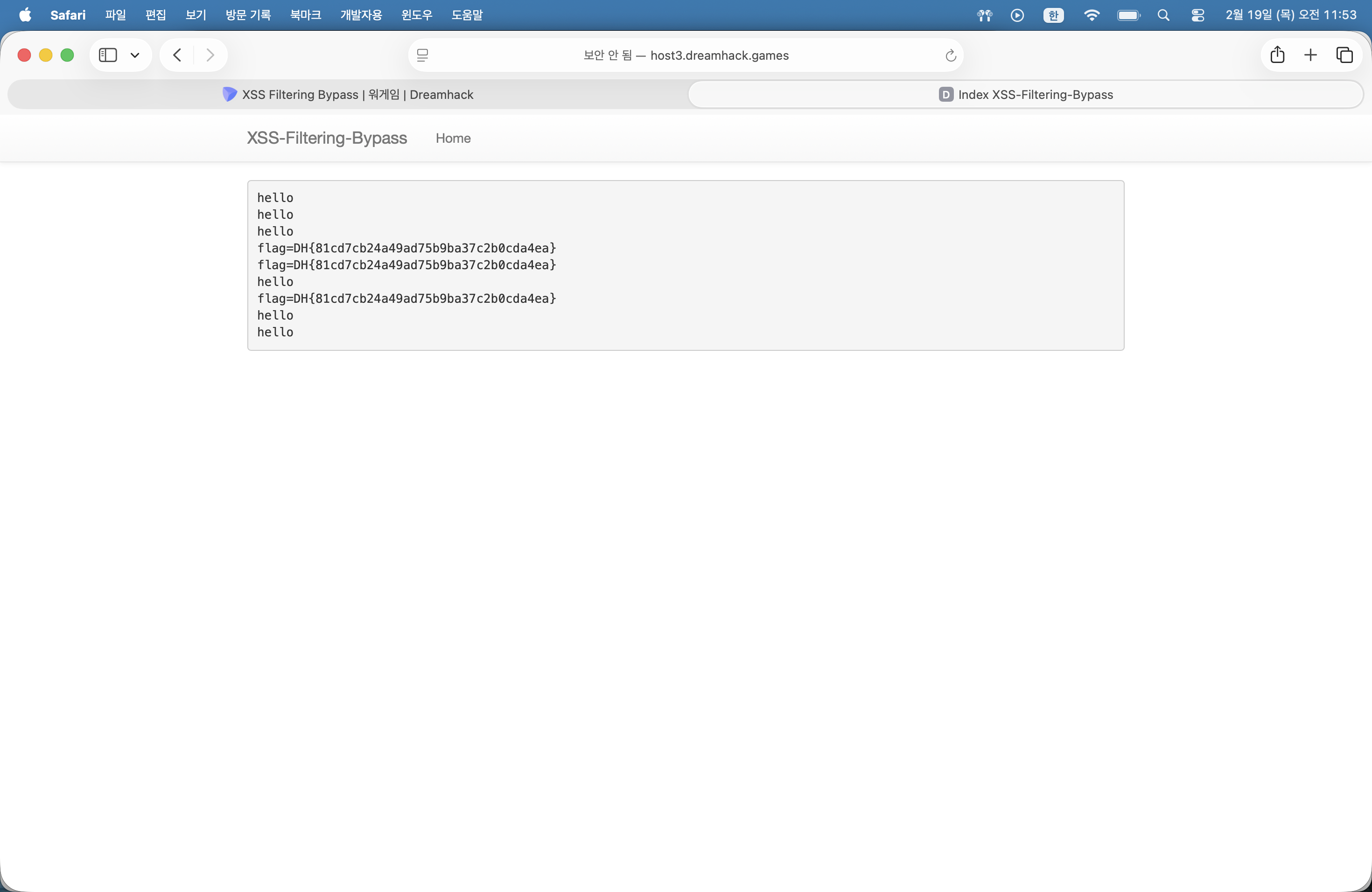Open the Apple menu
Screen dimensions: 1372x892
pos(25,15)
